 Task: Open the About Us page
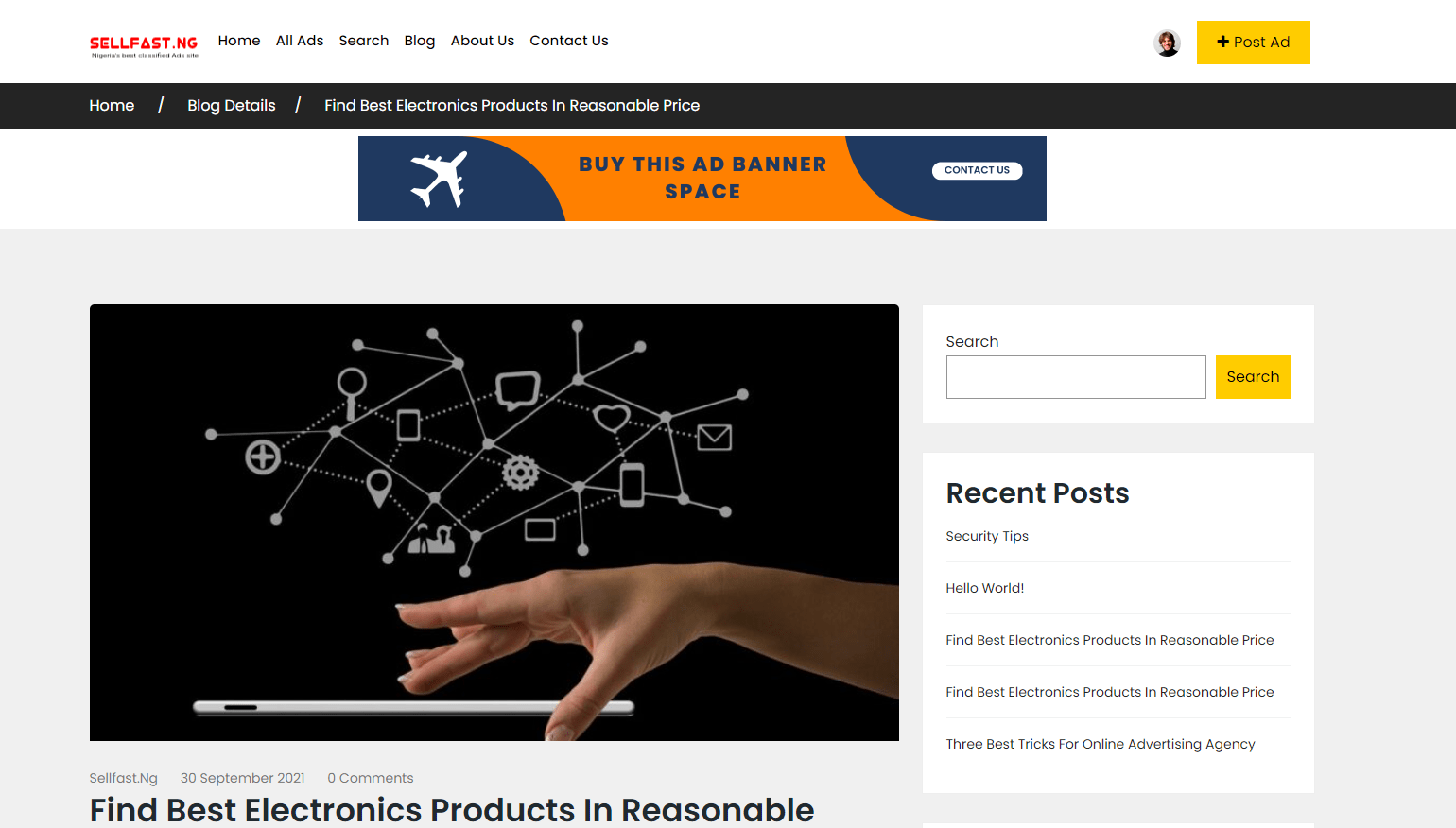[482, 41]
